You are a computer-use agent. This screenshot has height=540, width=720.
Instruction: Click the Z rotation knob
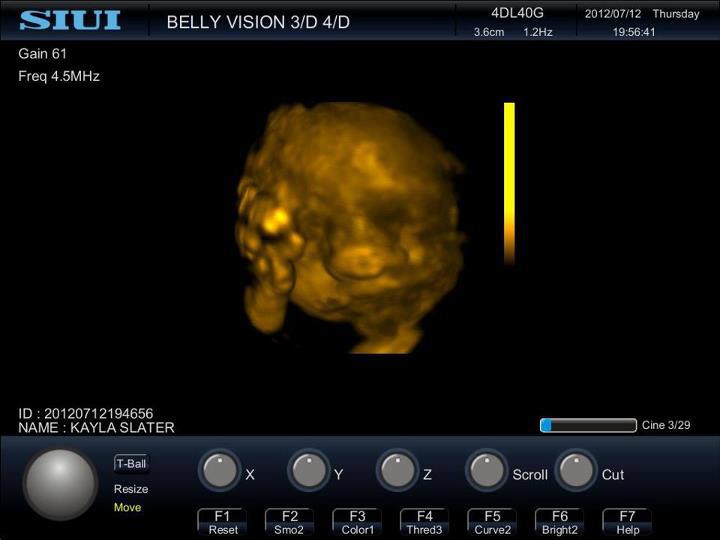point(397,471)
